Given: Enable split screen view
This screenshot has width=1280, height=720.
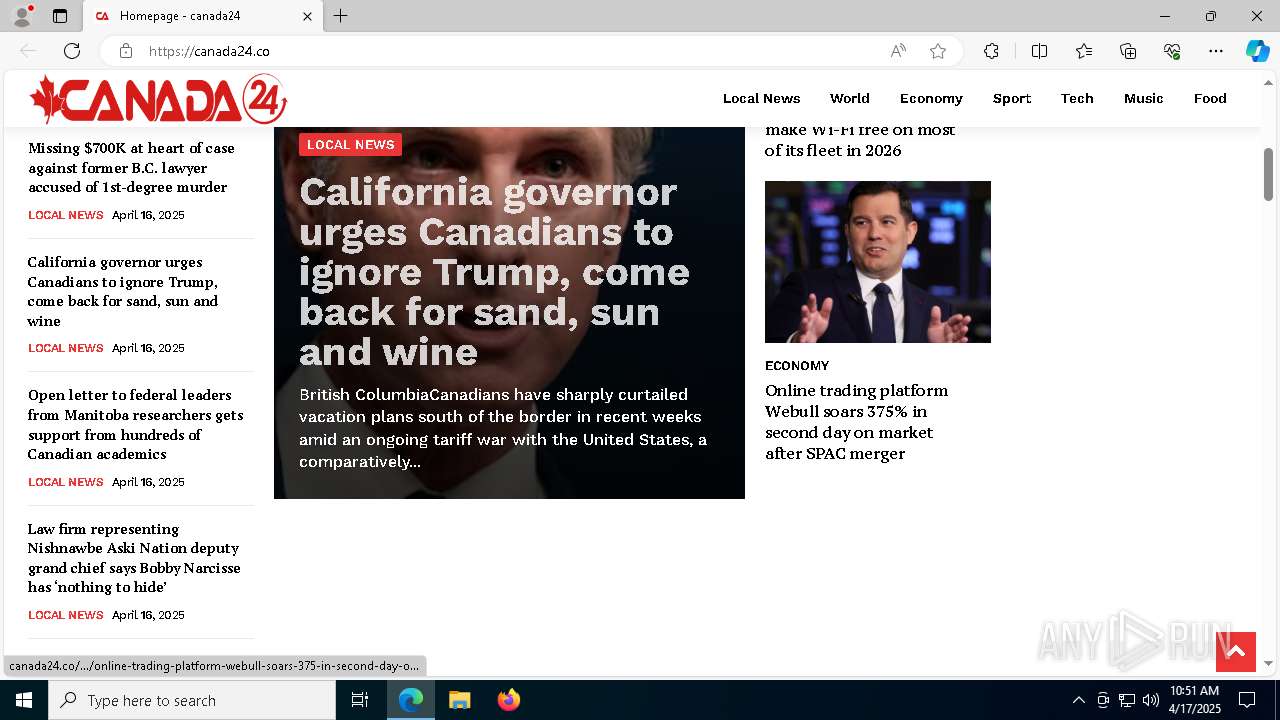Looking at the screenshot, I should point(1039,51).
